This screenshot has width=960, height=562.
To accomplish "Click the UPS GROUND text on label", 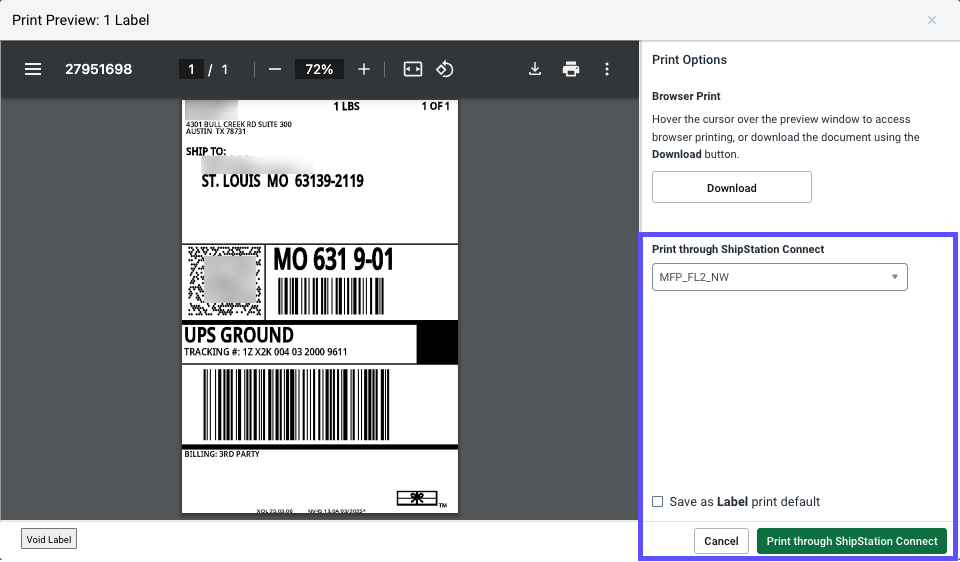I will [x=239, y=335].
